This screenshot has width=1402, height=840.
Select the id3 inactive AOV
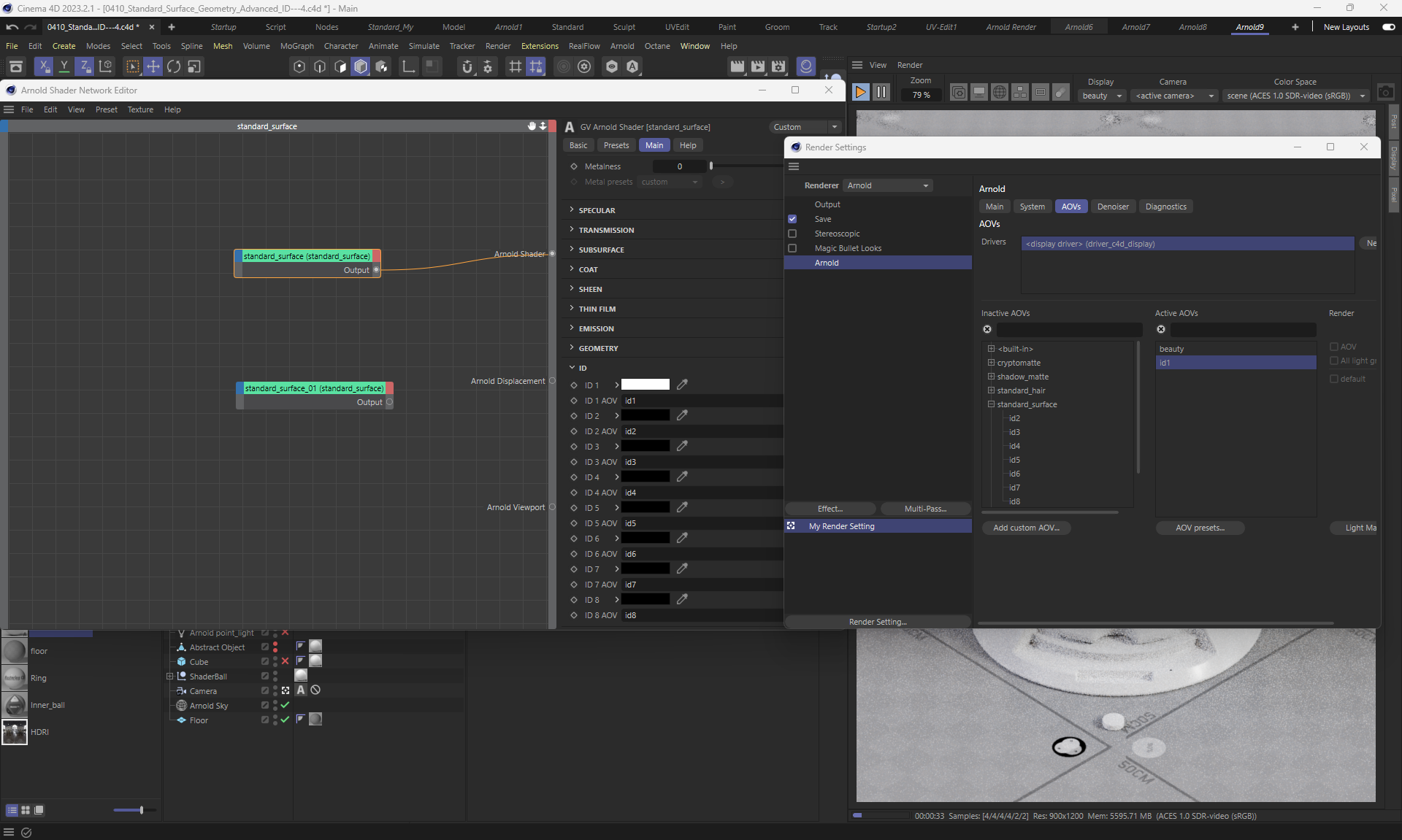[x=1014, y=432]
